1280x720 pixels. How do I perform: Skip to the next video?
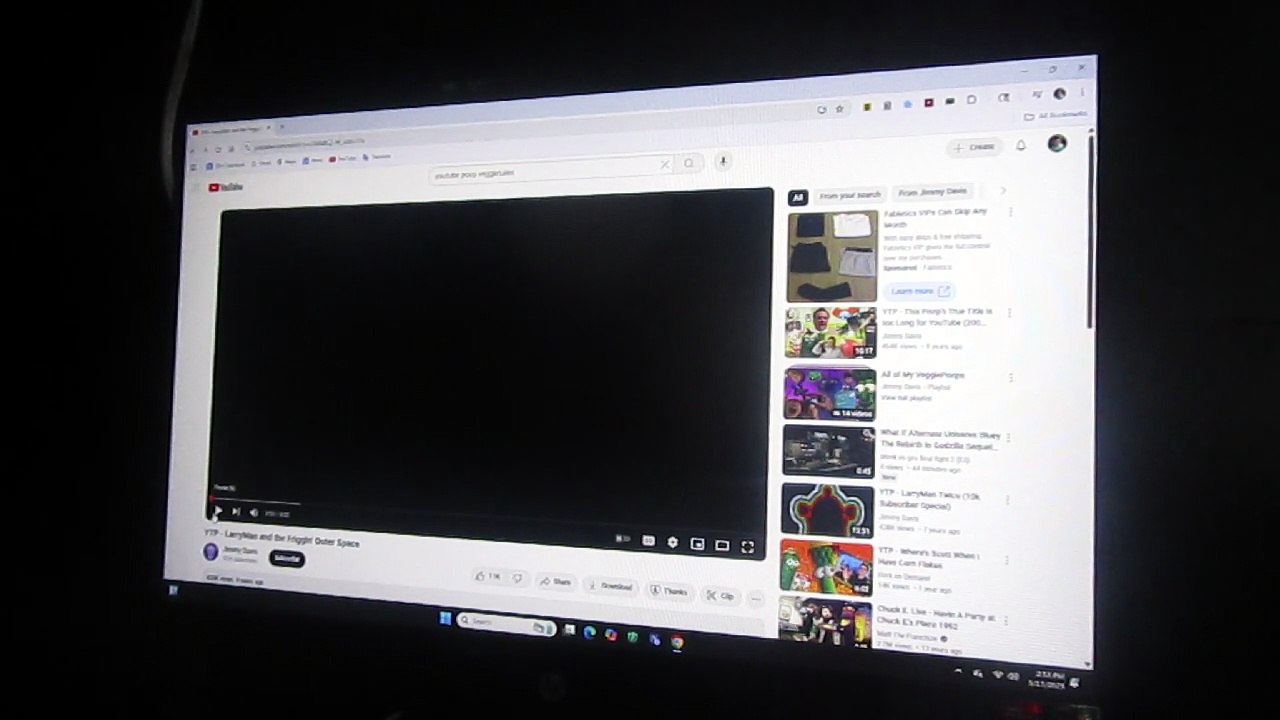click(x=236, y=512)
